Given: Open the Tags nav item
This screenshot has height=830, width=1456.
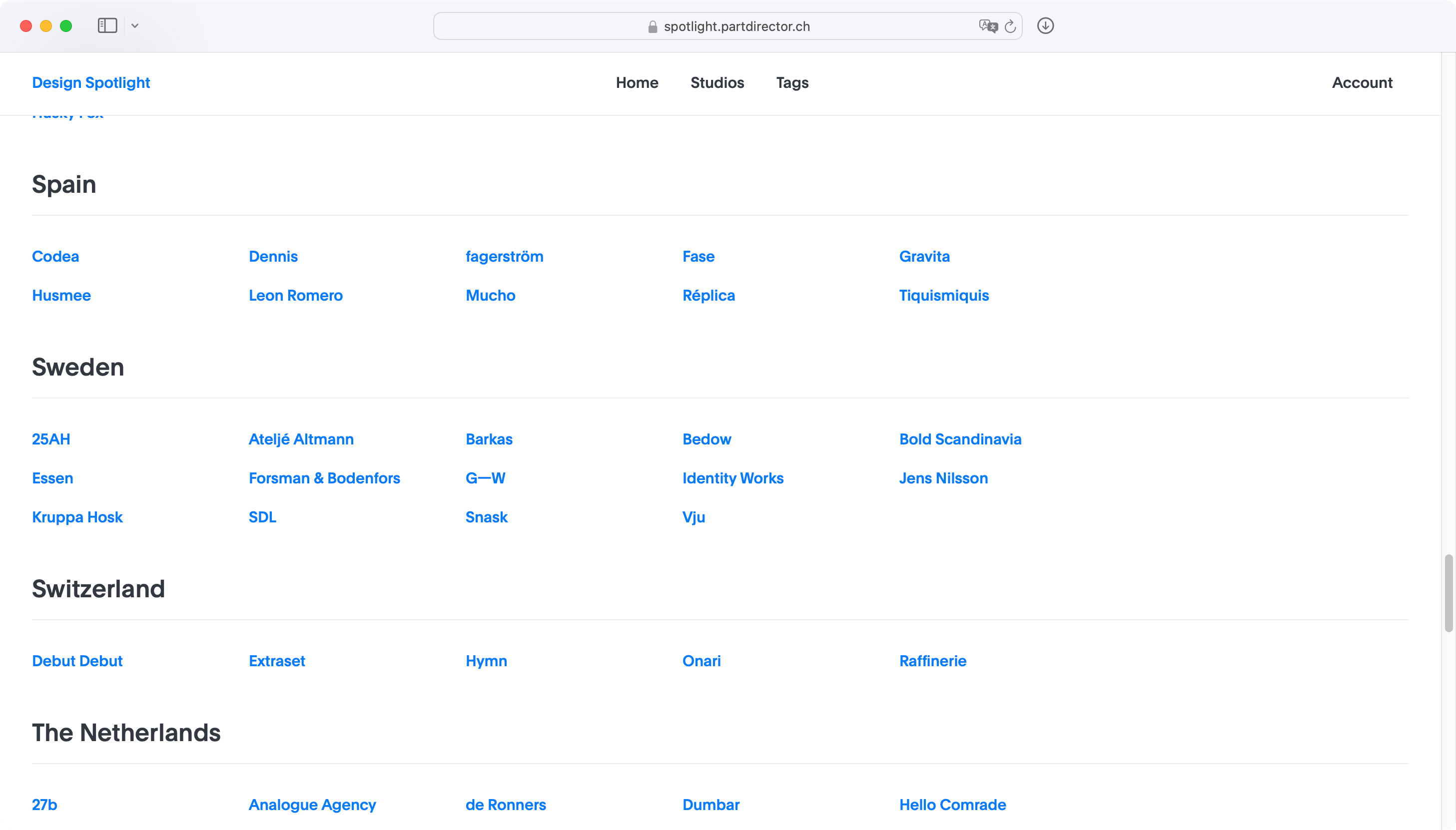Looking at the screenshot, I should pyautogui.click(x=792, y=83).
